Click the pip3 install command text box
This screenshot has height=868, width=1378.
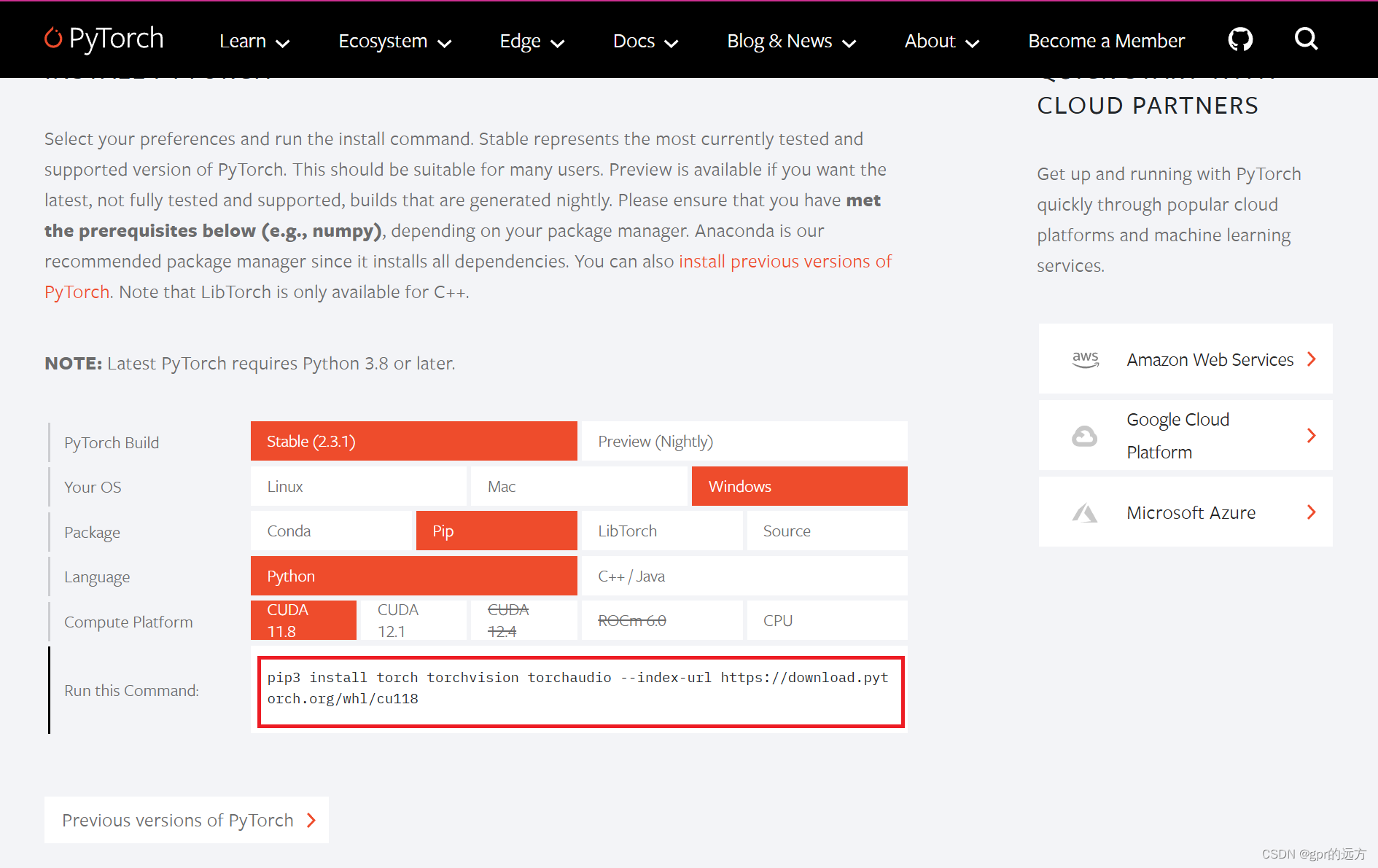click(x=581, y=692)
